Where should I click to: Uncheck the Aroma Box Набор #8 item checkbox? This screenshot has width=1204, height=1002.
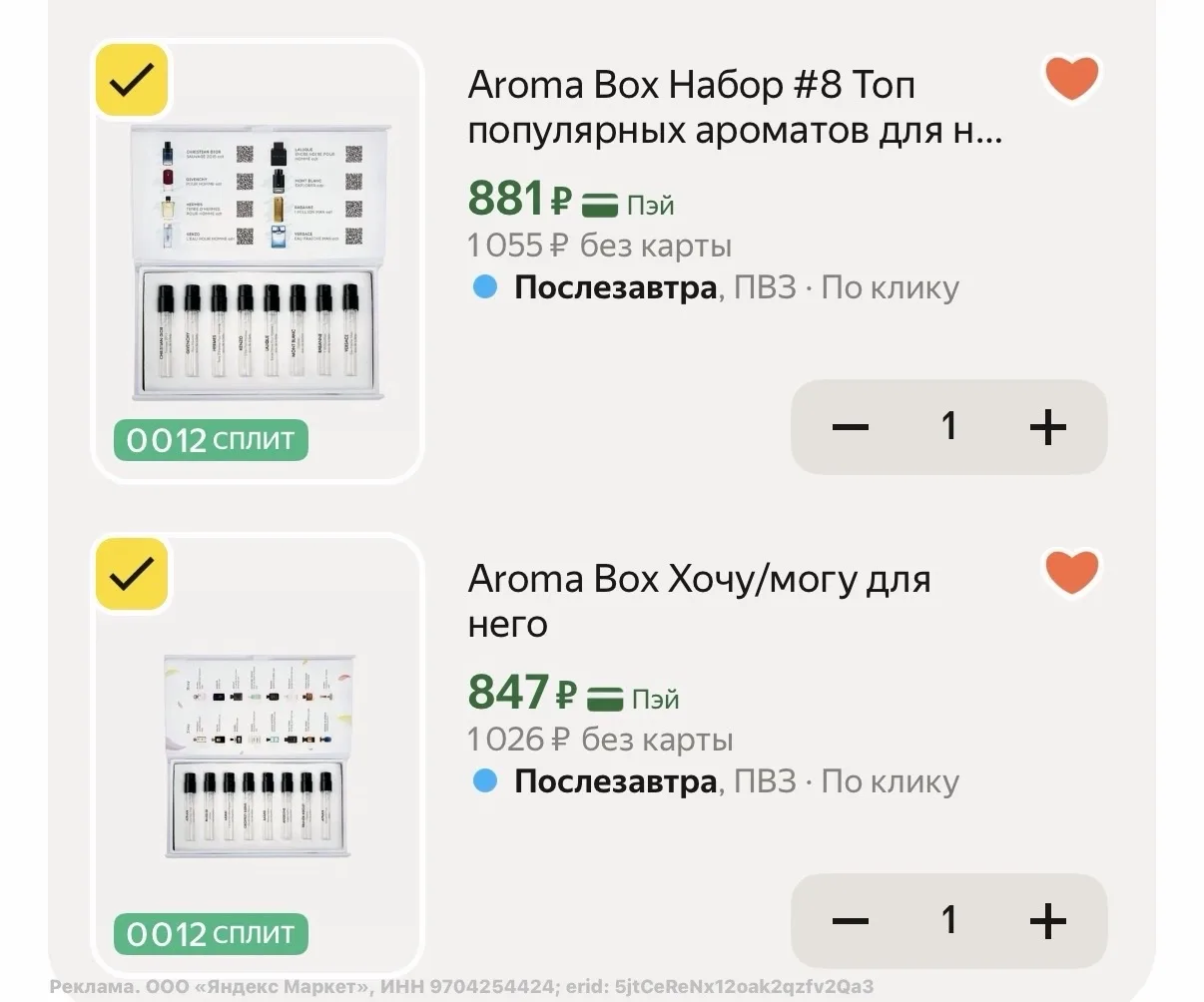click(x=131, y=82)
